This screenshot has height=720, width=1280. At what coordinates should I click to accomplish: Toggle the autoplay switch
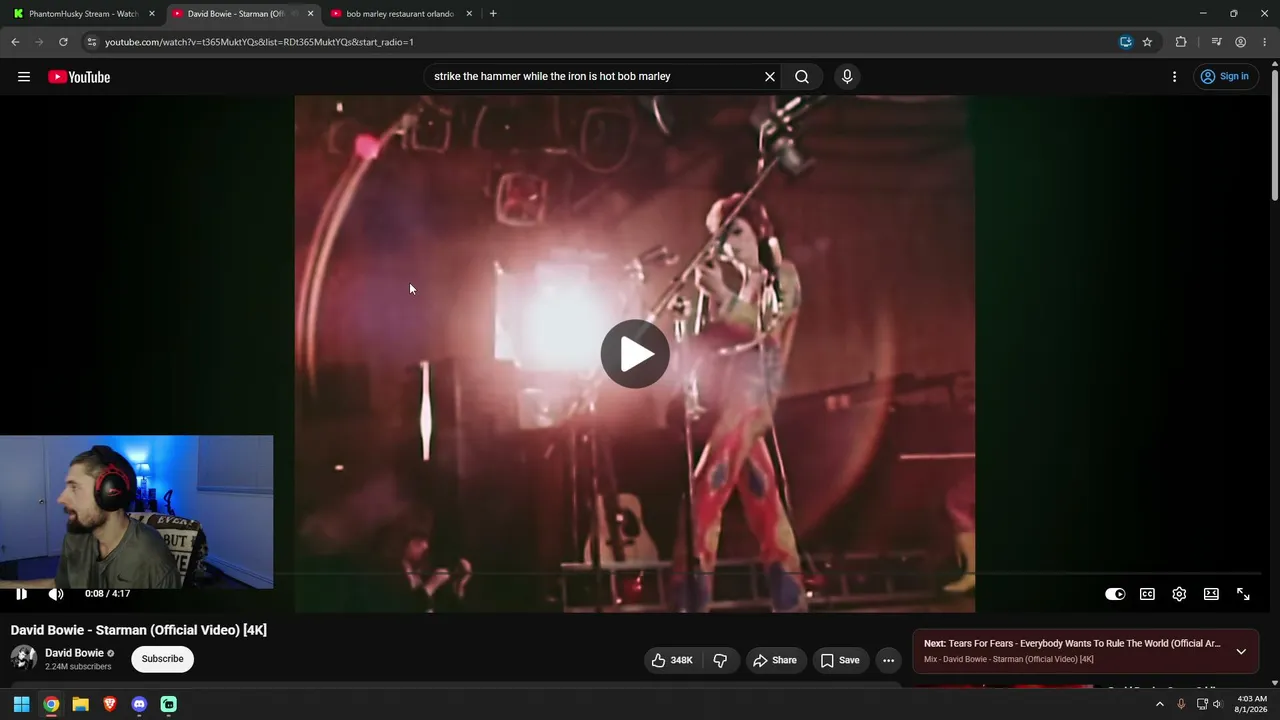click(1115, 594)
